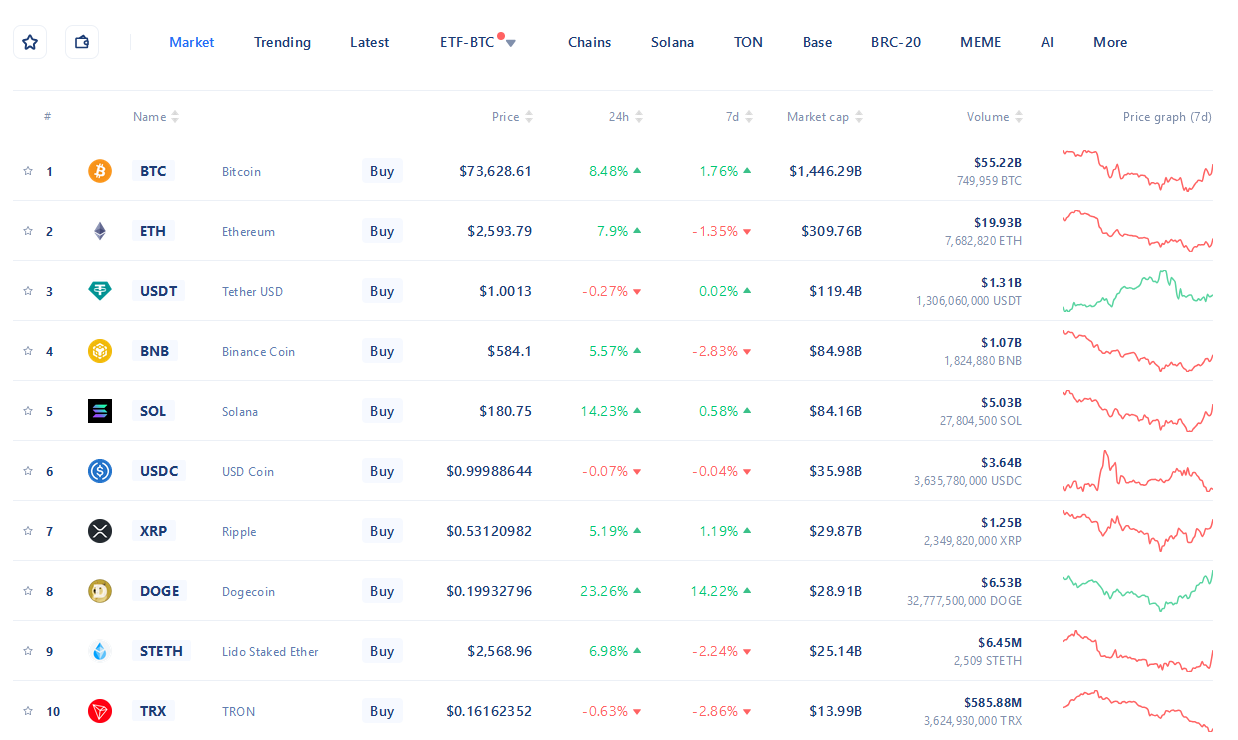The width and height of the screenshot is (1238, 740).
Task: Click the Binance Coin logo
Action: 100,351
